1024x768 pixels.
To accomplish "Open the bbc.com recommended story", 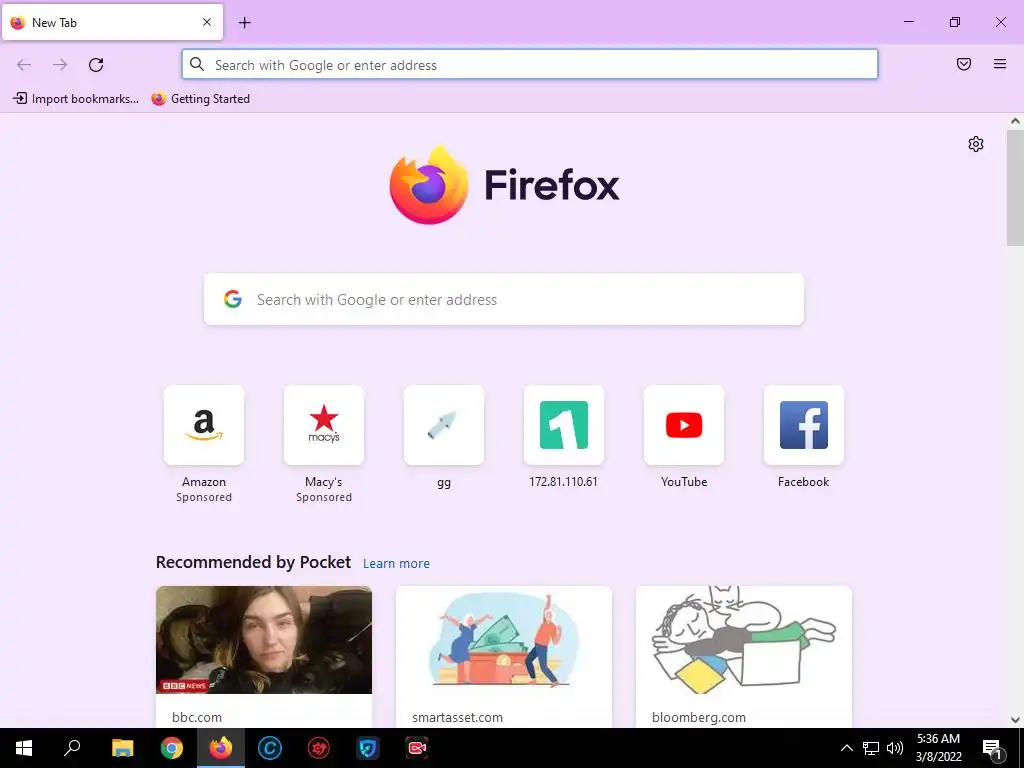I will [x=264, y=656].
